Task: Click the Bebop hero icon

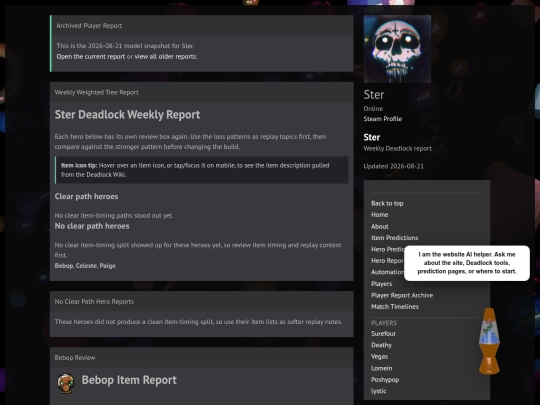Action: point(66,383)
